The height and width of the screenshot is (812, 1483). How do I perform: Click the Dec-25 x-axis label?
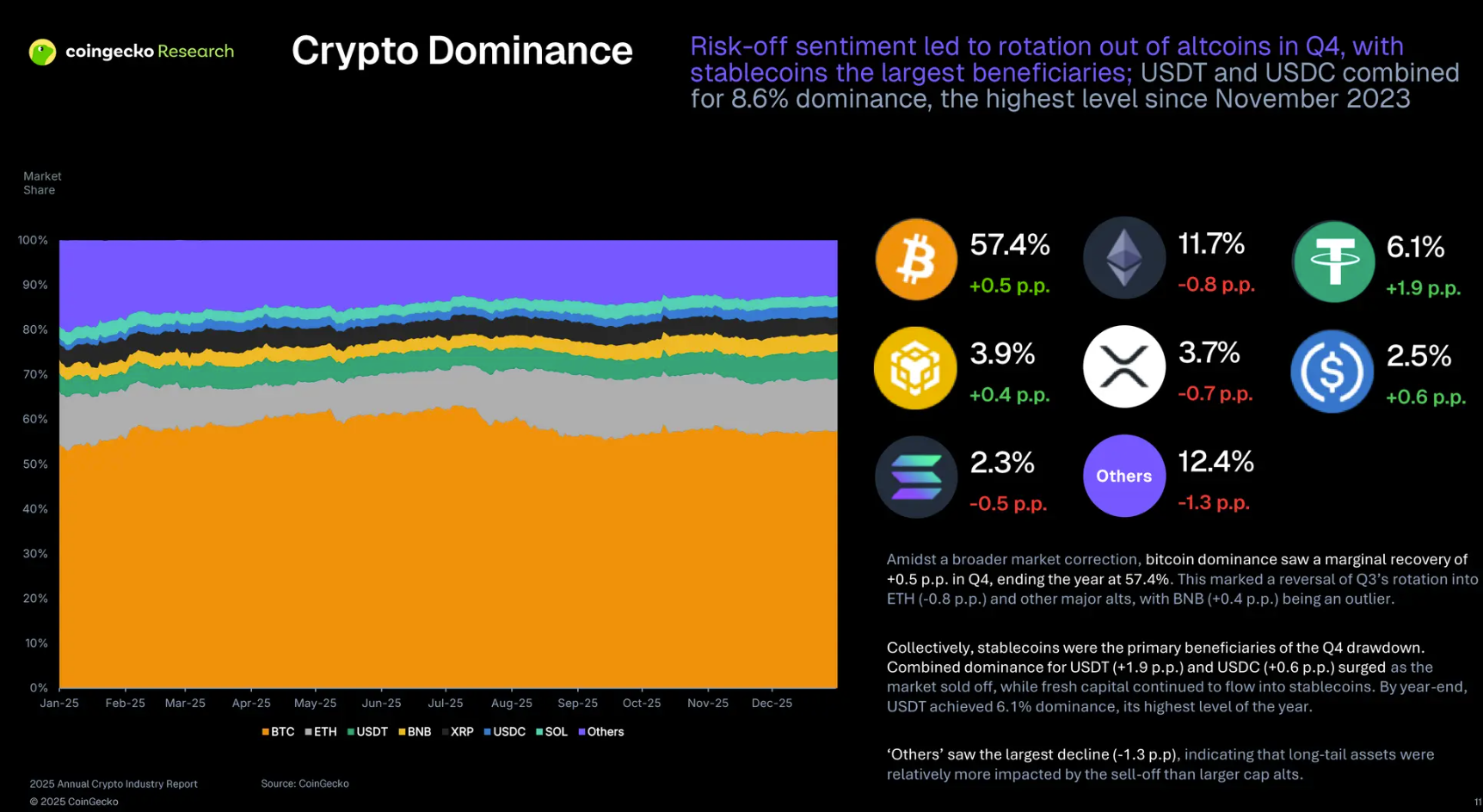772,703
